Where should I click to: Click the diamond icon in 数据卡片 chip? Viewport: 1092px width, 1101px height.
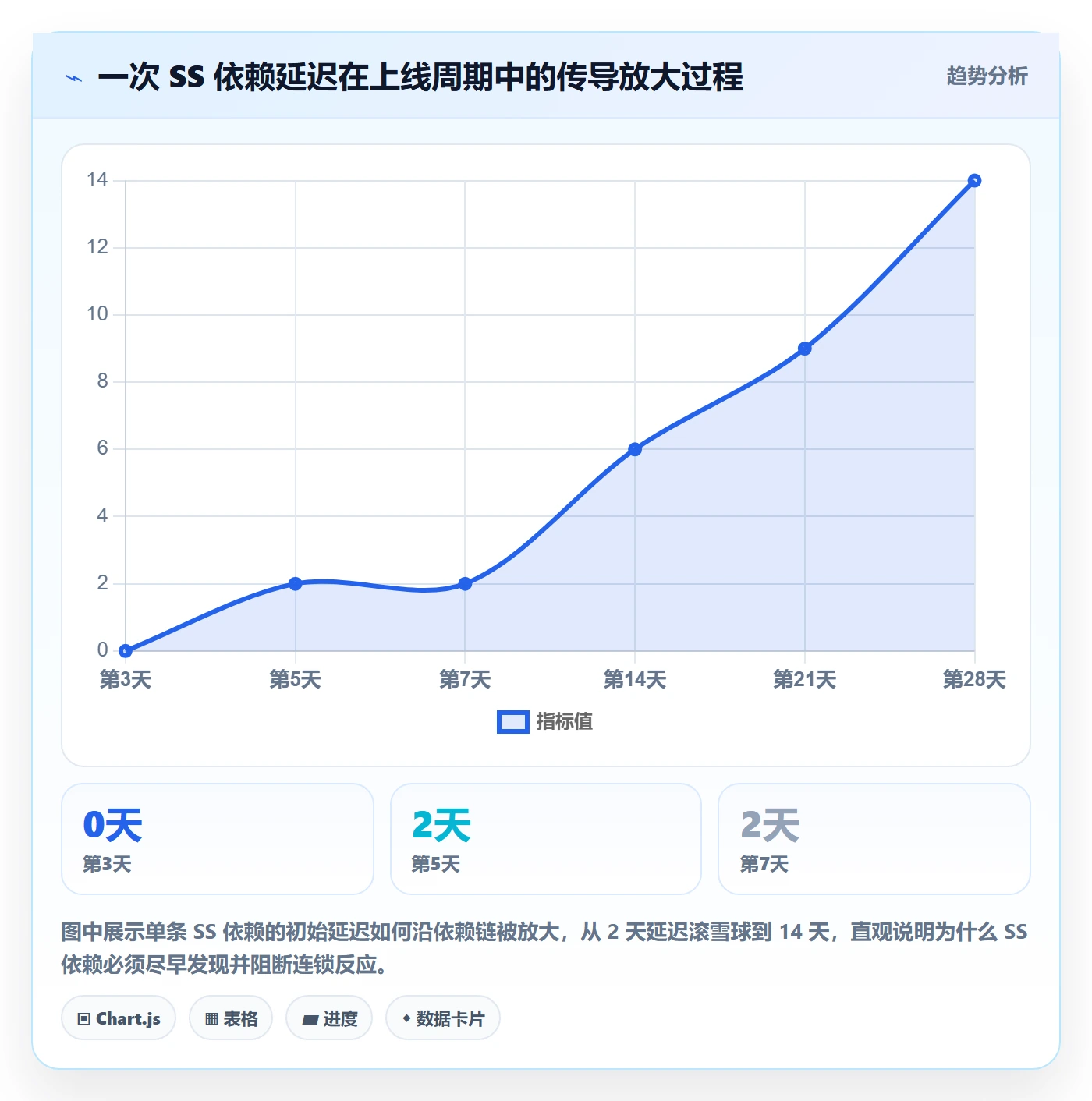(x=406, y=1018)
